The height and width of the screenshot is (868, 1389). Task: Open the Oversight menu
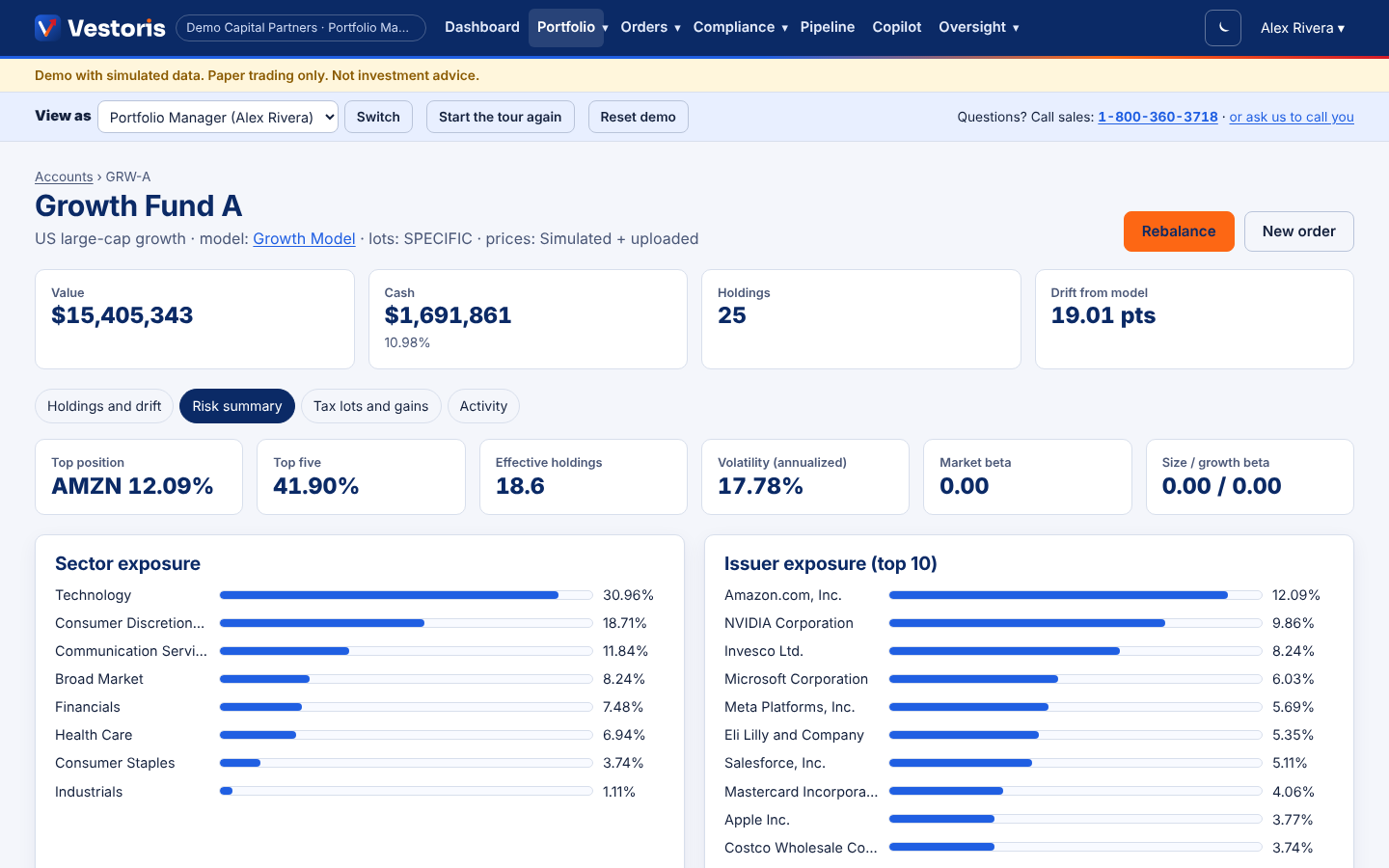(978, 27)
